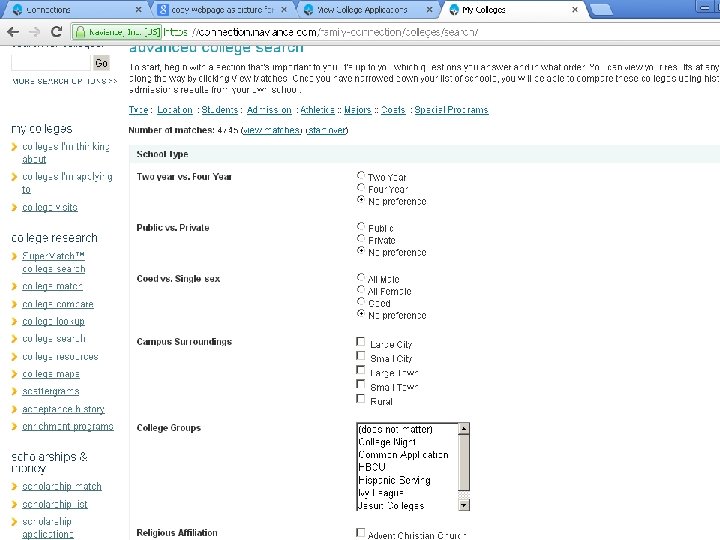Select the Two Year radio button
720x540 pixels.
coord(361,176)
